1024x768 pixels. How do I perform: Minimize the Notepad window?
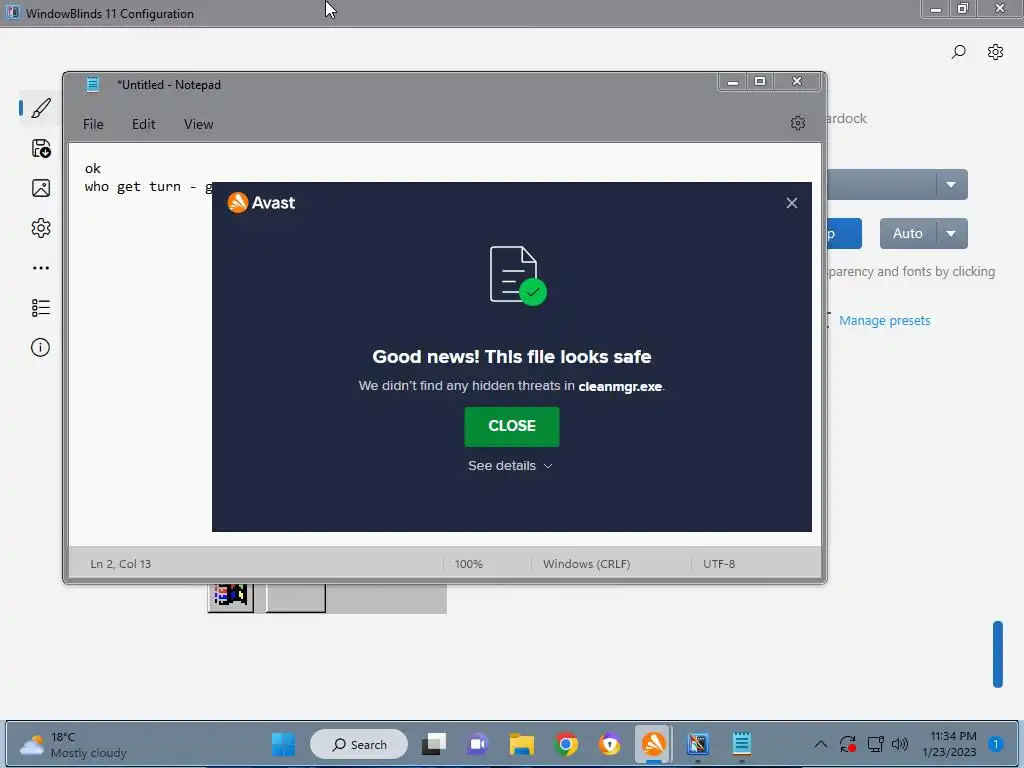coord(733,82)
